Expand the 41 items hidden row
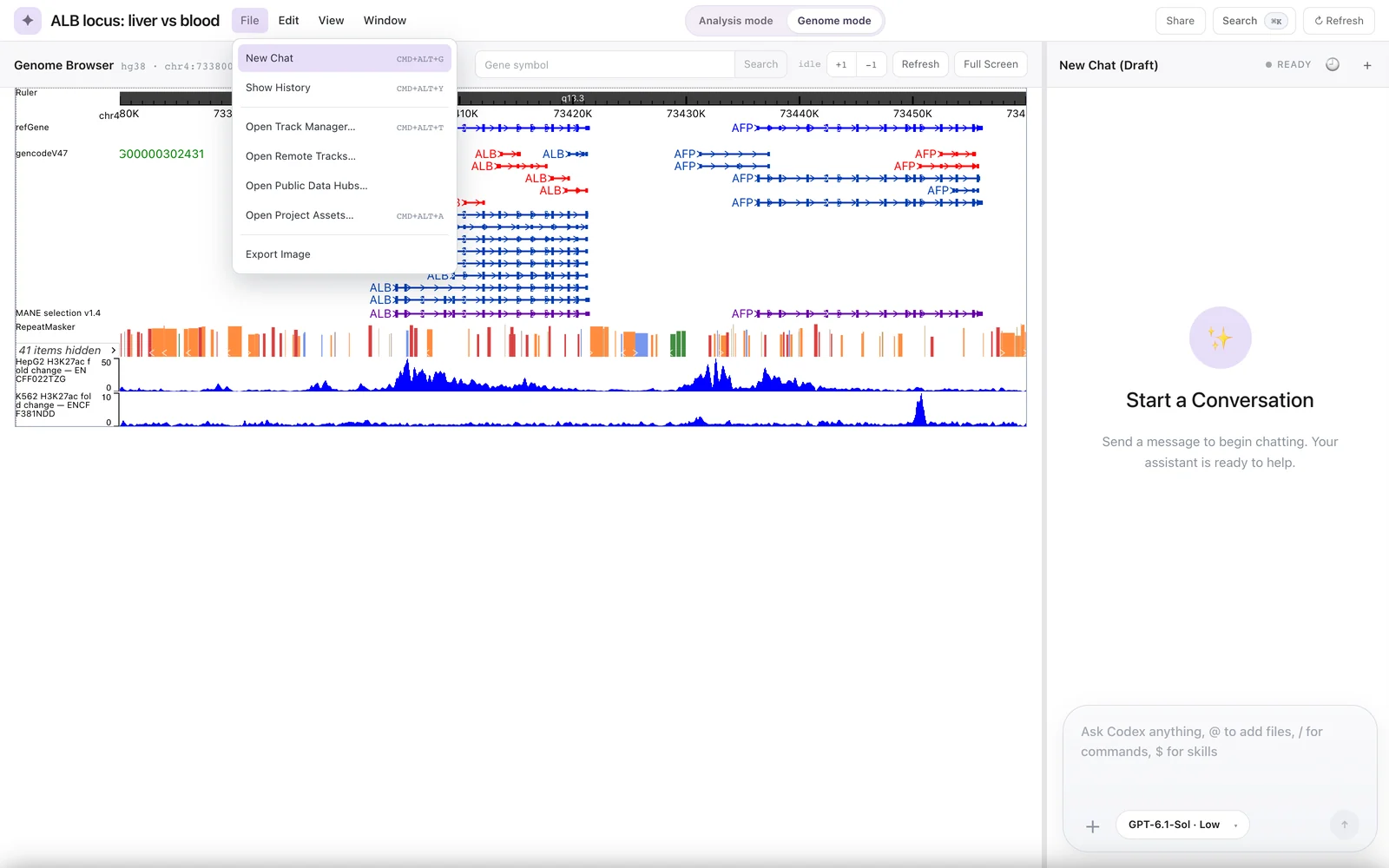The height and width of the screenshot is (868, 1389). (x=67, y=350)
